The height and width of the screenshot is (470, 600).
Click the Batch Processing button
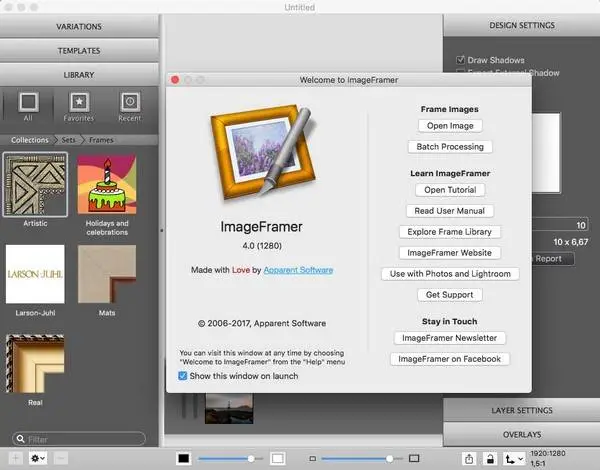click(x=450, y=147)
